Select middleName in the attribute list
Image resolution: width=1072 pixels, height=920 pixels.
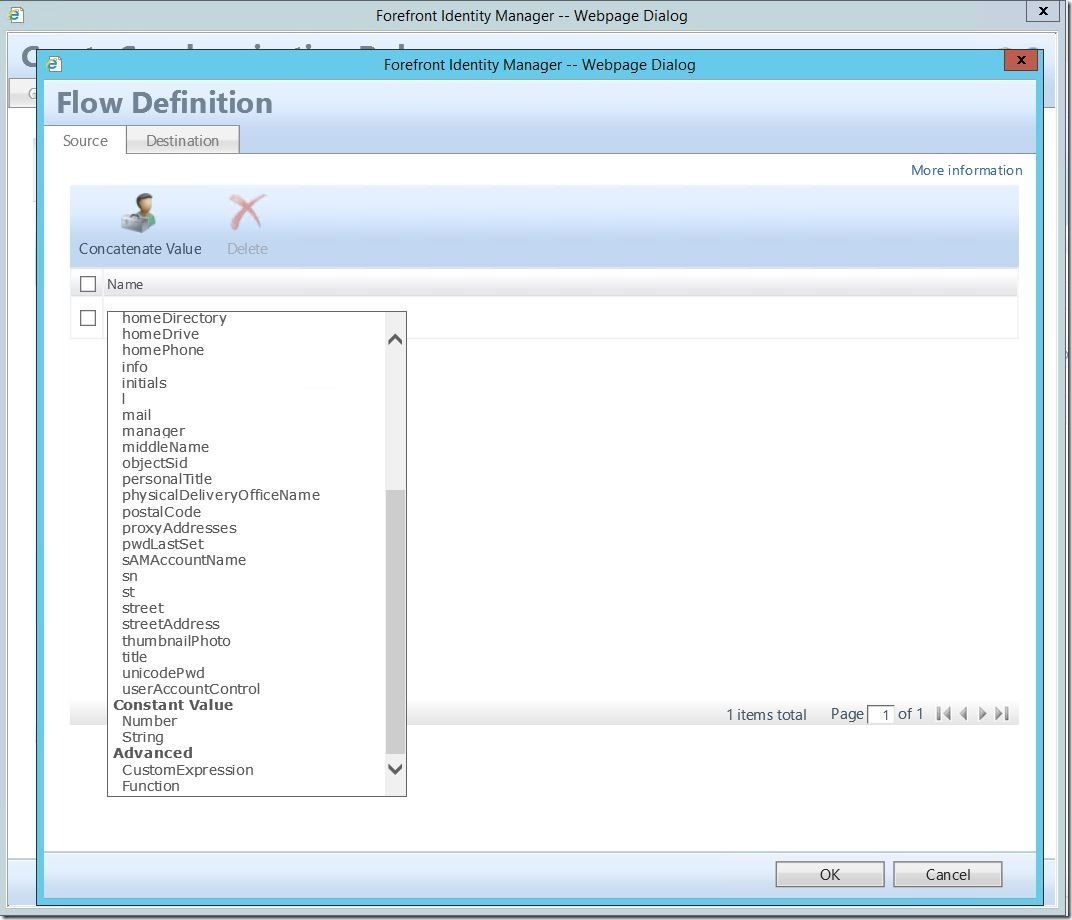pos(165,447)
